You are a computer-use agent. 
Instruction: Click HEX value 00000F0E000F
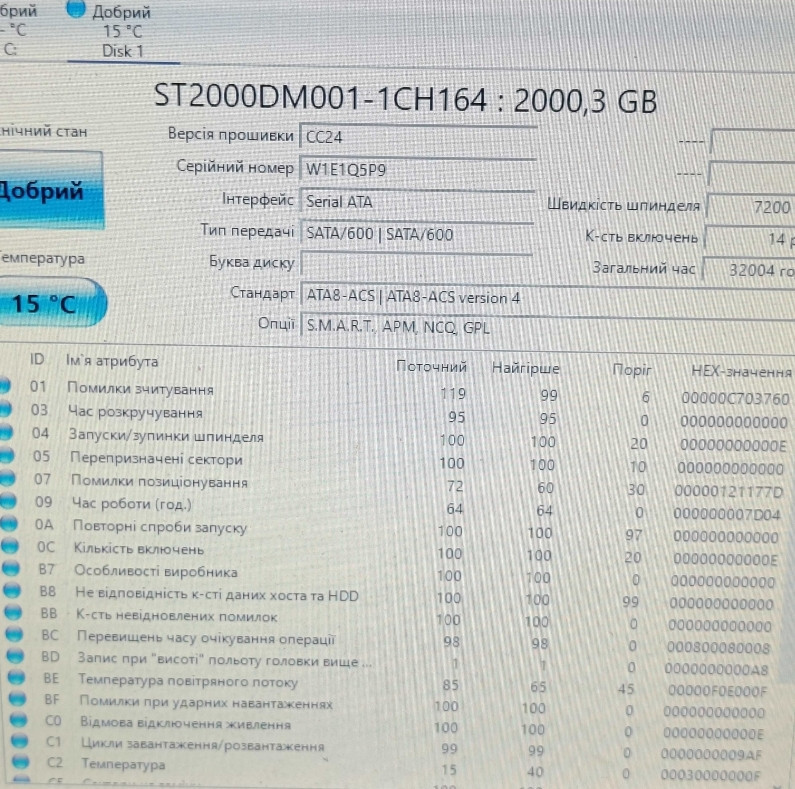coord(717,691)
